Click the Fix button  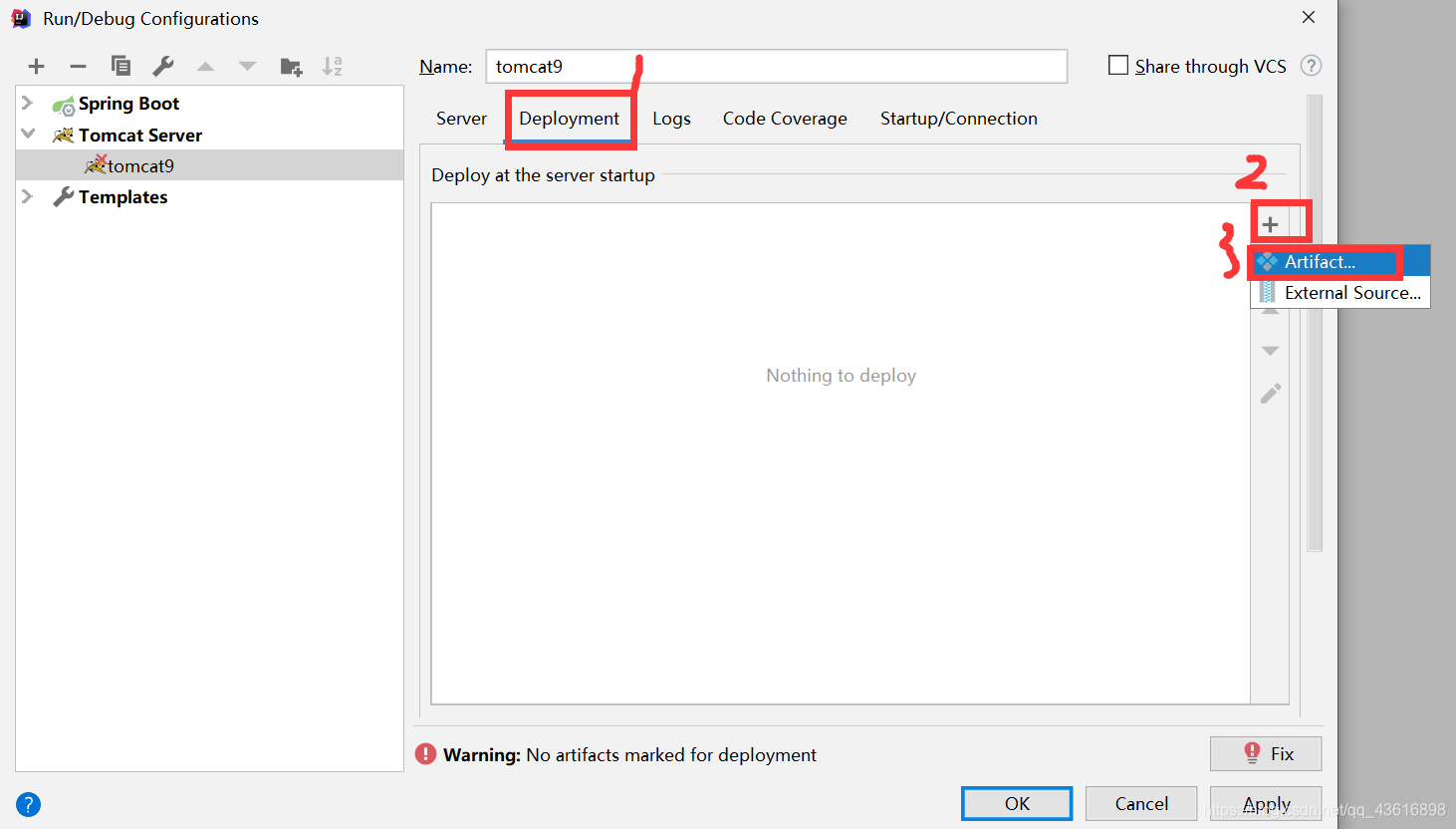[x=1266, y=754]
